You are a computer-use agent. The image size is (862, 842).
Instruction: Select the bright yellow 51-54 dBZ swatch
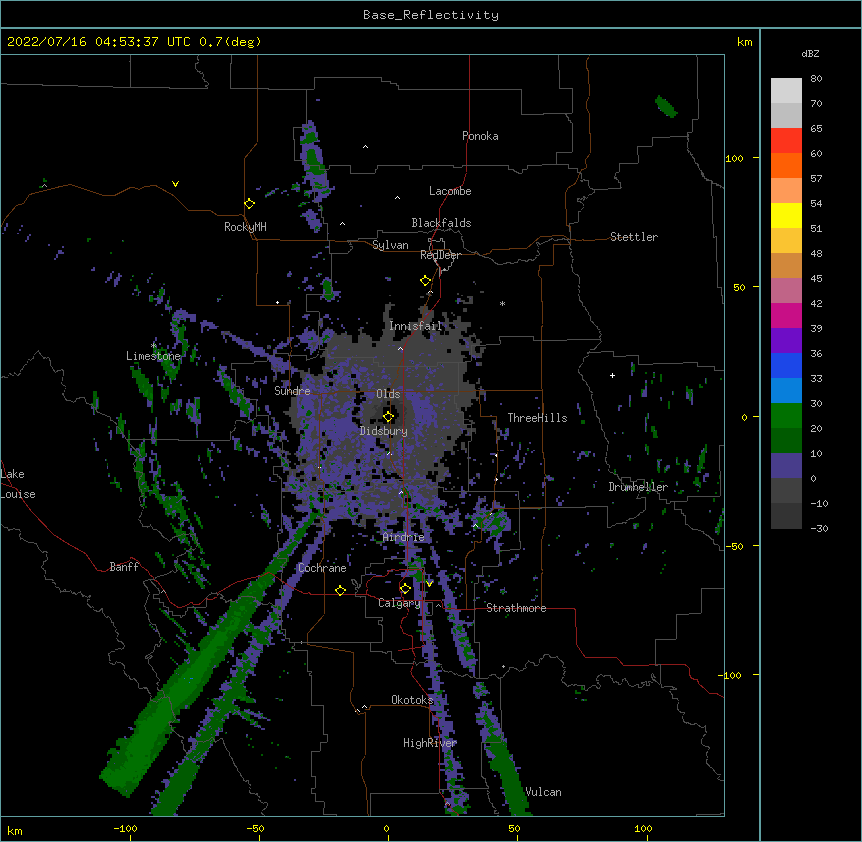pyautogui.click(x=786, y=215)
